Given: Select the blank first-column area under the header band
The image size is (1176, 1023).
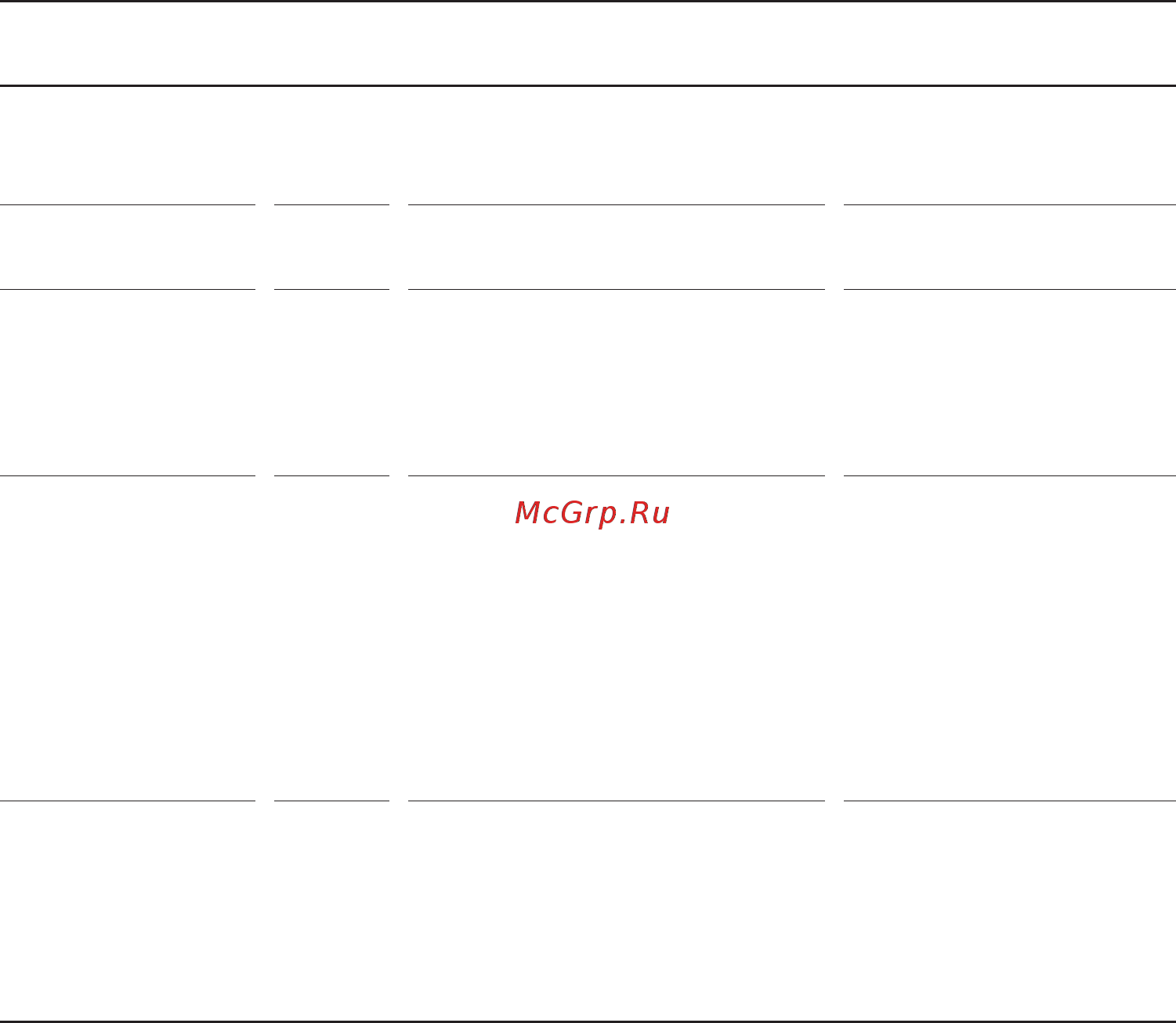Looking at the screenshot, I should click(x=128, y=145).
